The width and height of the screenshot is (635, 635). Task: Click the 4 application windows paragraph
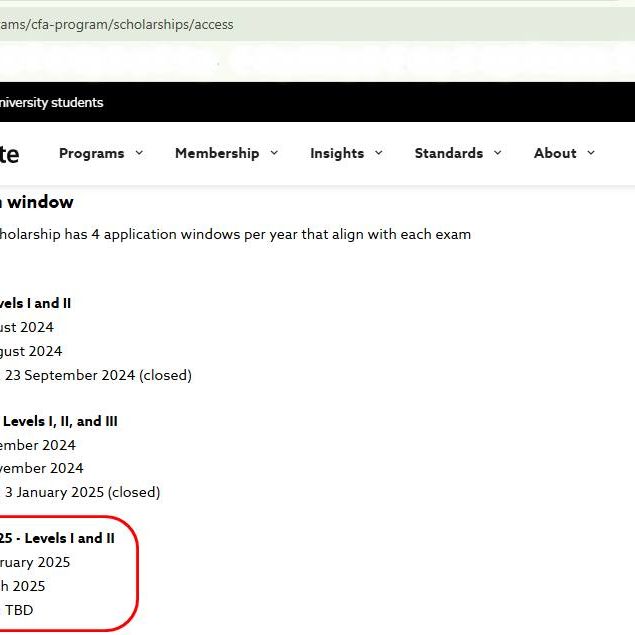235,234
